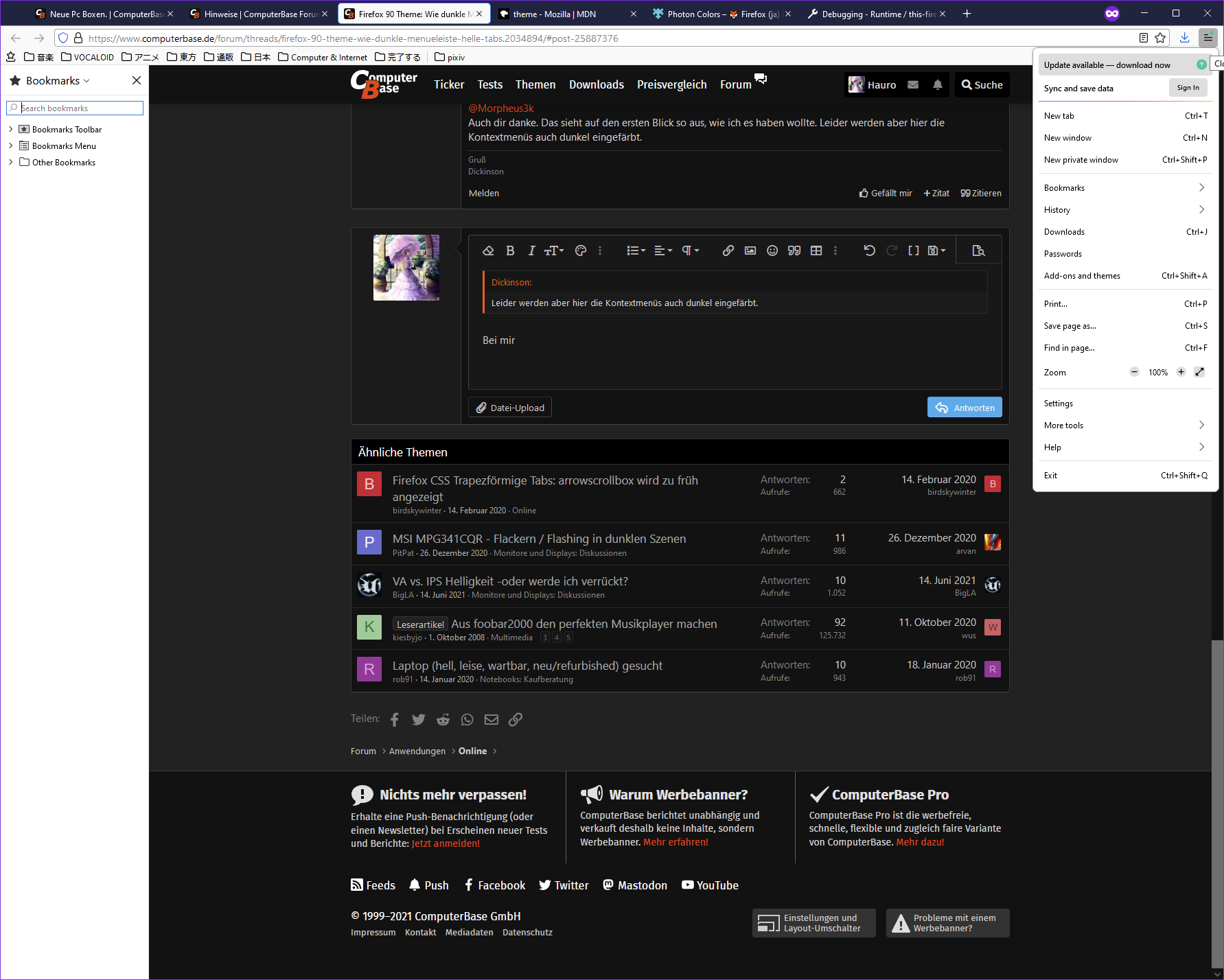The width and height of the screenshot is (1224, 980).
Task: Click the insert link icon
Action: (x=728, y=250)
